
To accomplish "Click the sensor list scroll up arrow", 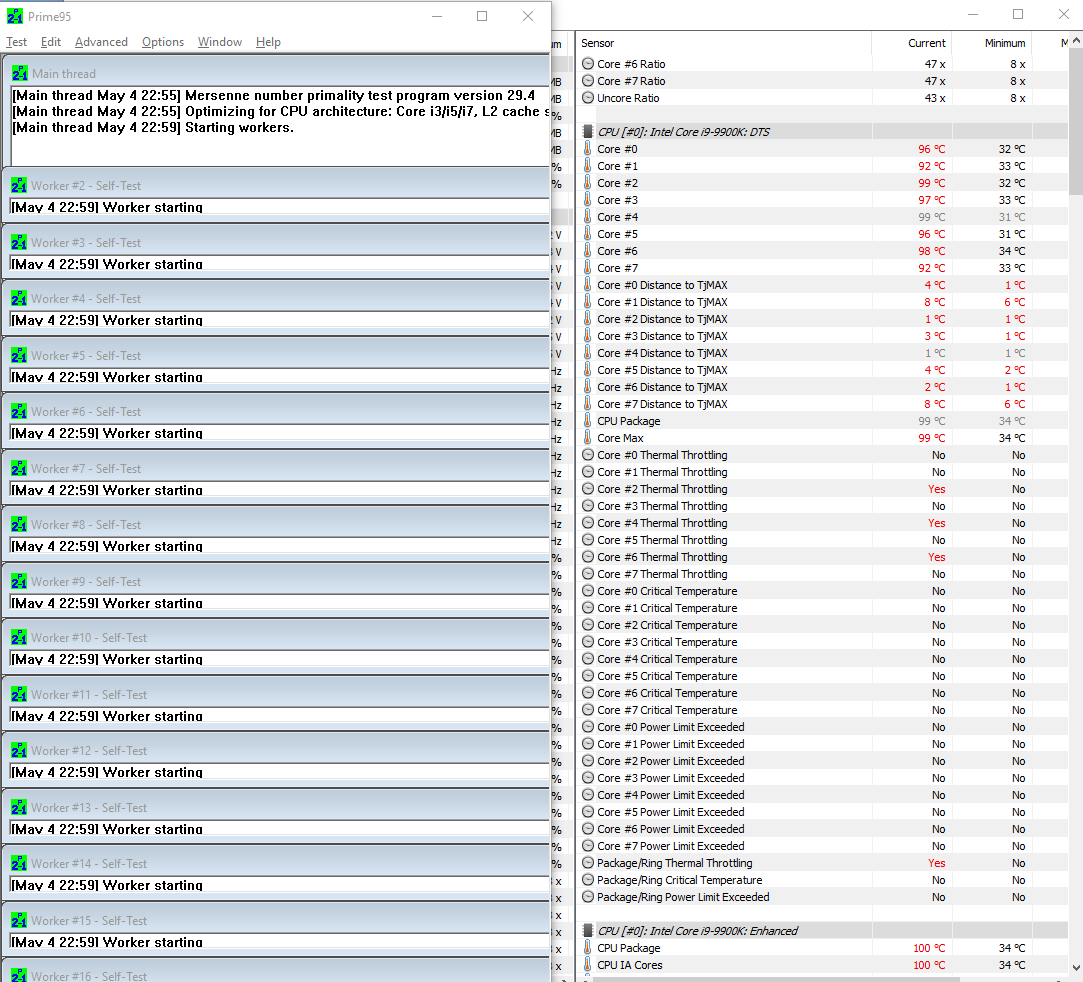I will click(1075, 42).
